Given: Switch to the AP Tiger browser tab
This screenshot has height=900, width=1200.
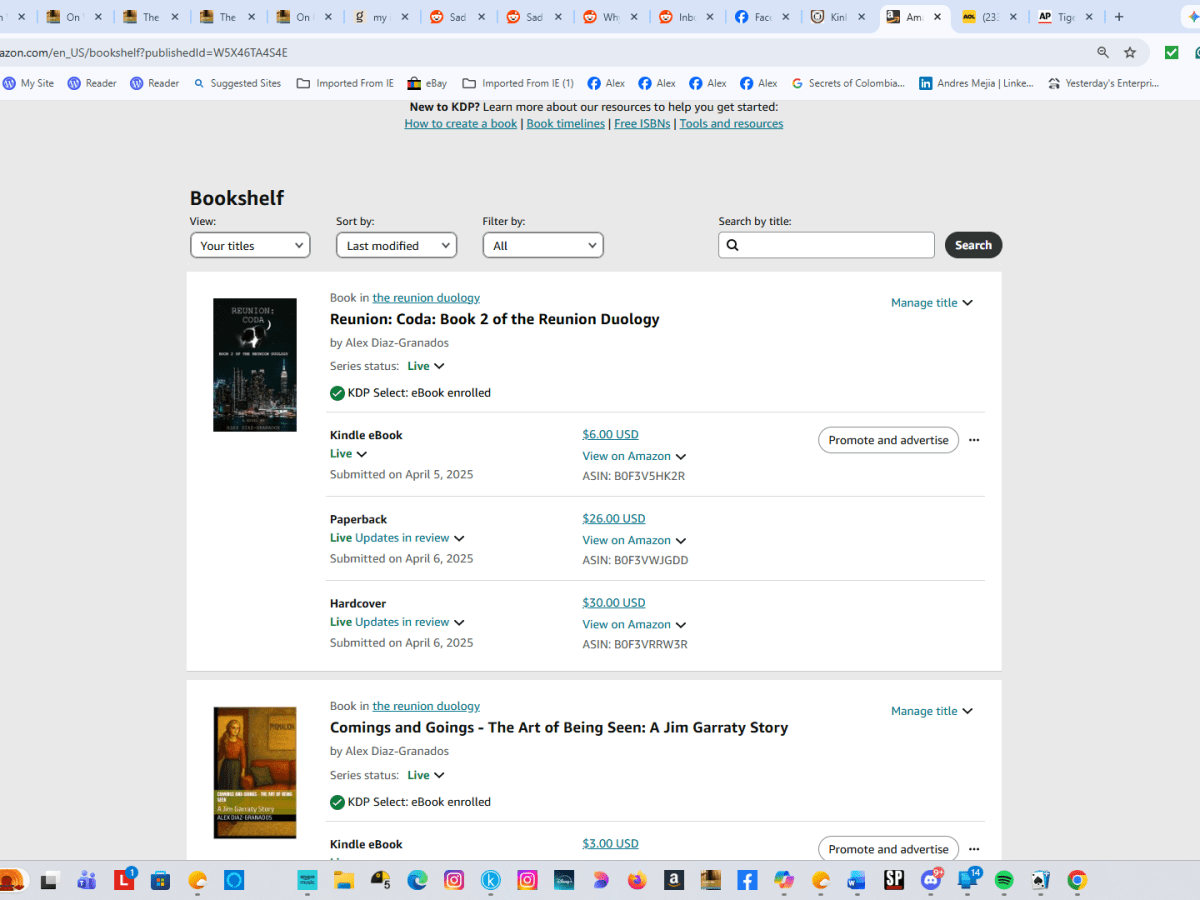Looking at the screenshot, I should 1065,17.
